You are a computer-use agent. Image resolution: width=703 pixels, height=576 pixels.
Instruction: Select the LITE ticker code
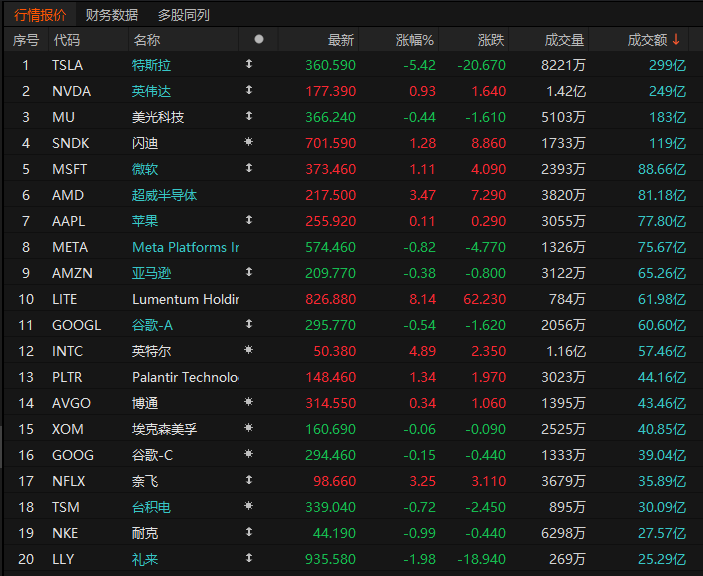tap(65, 299)
